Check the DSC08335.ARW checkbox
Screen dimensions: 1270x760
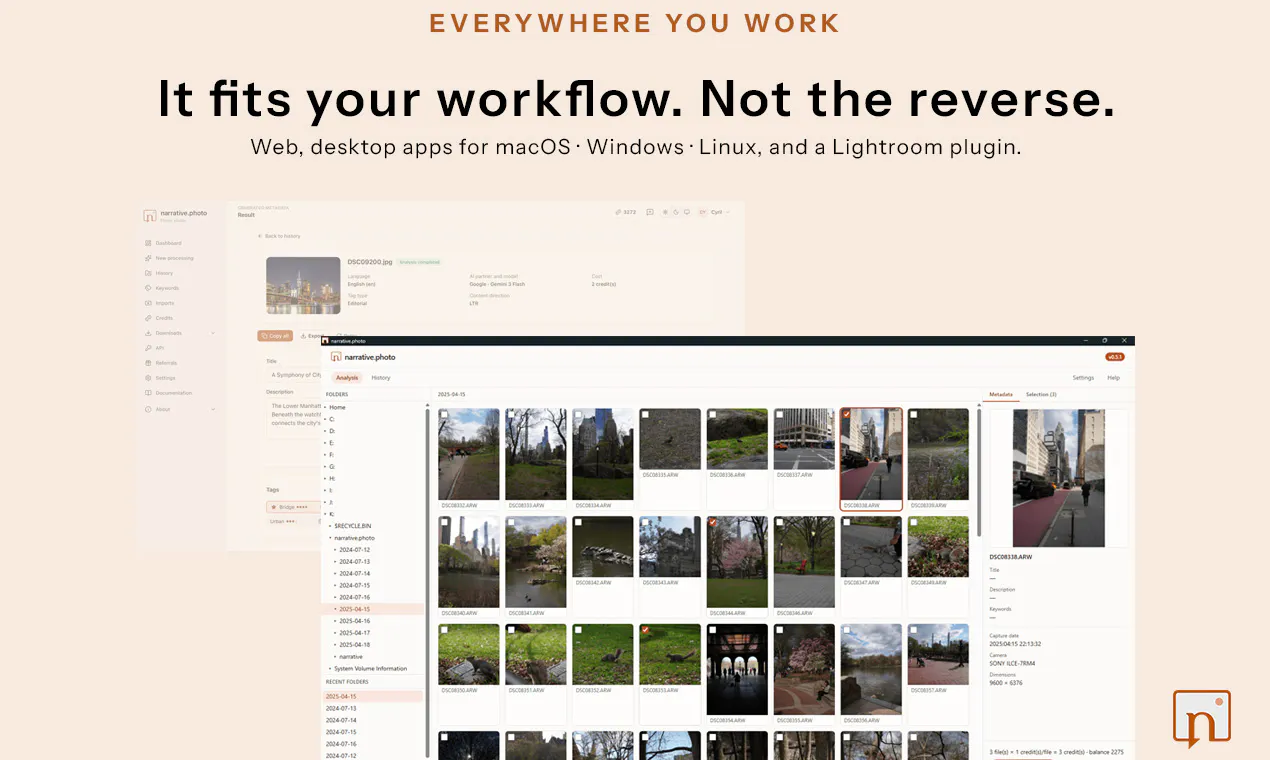pos(645,414)
